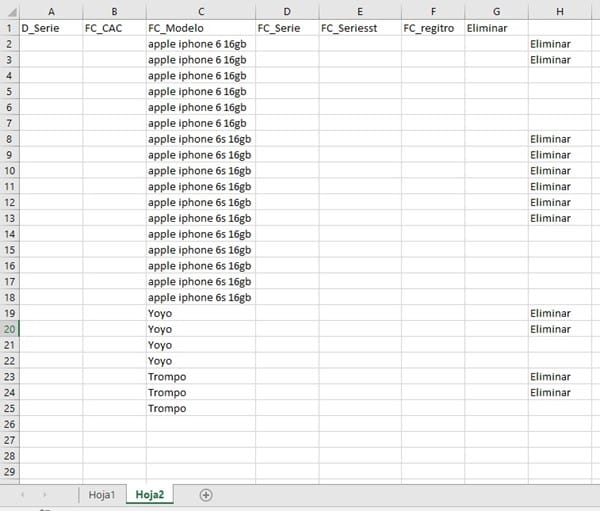This screenshot has width=600, height=511.
Task: Click Eliminar in row 24 column H
Action: click(x=560, y=392)
